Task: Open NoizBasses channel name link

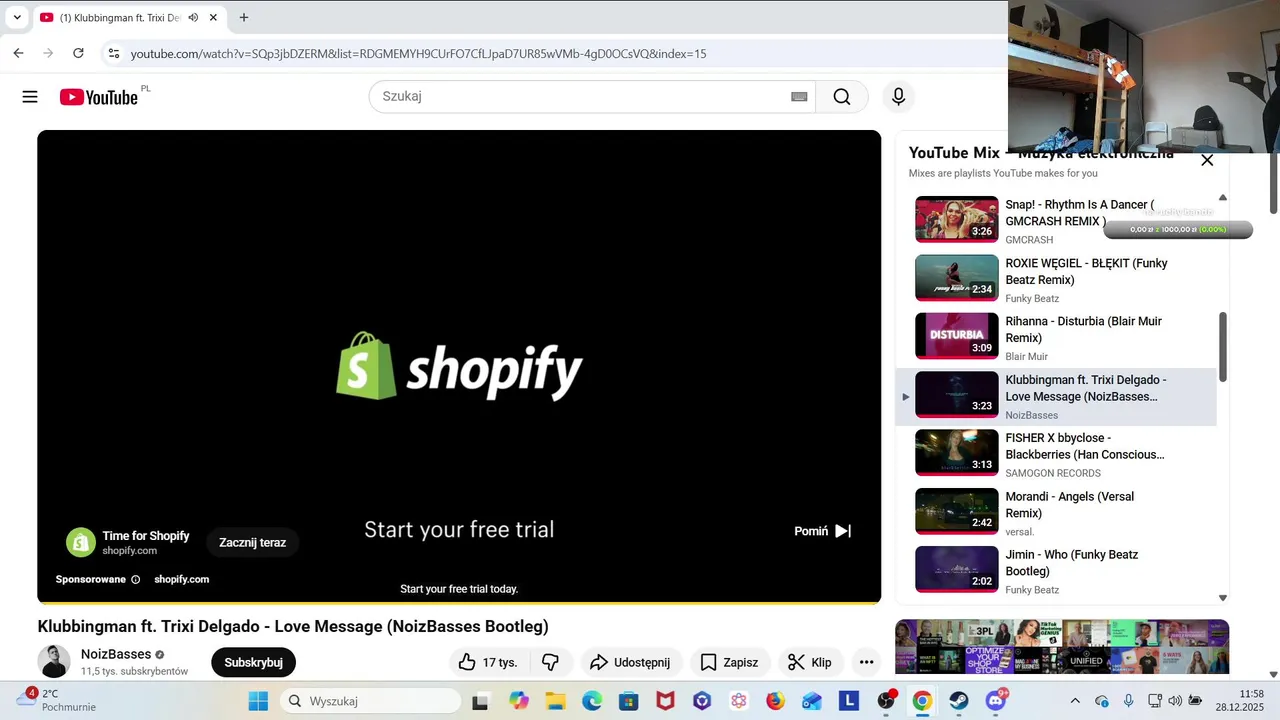Action: pyautogui.click(x=116, y=654)
